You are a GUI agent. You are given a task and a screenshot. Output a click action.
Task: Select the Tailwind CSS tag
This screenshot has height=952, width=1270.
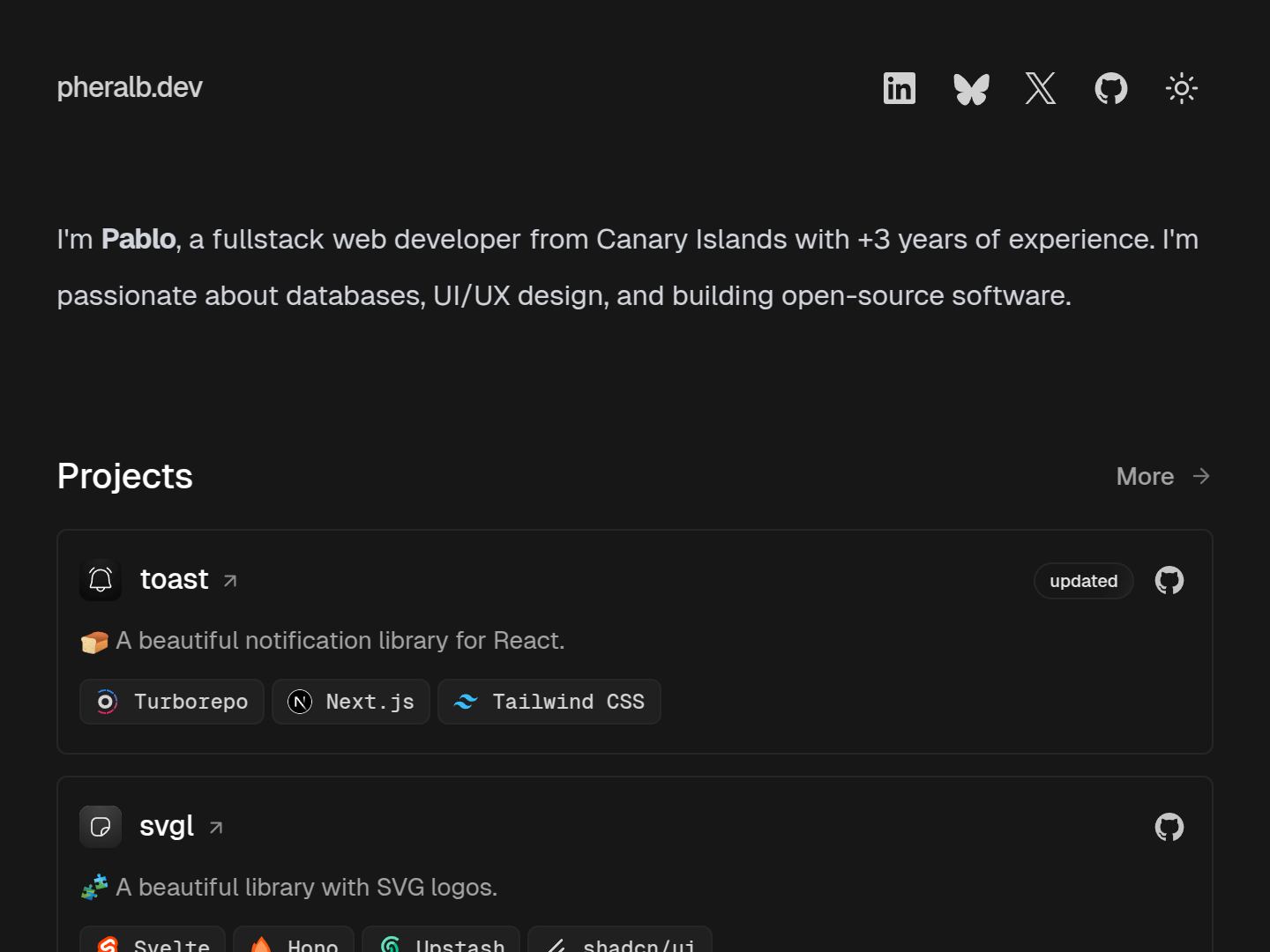tap(549, 702)
